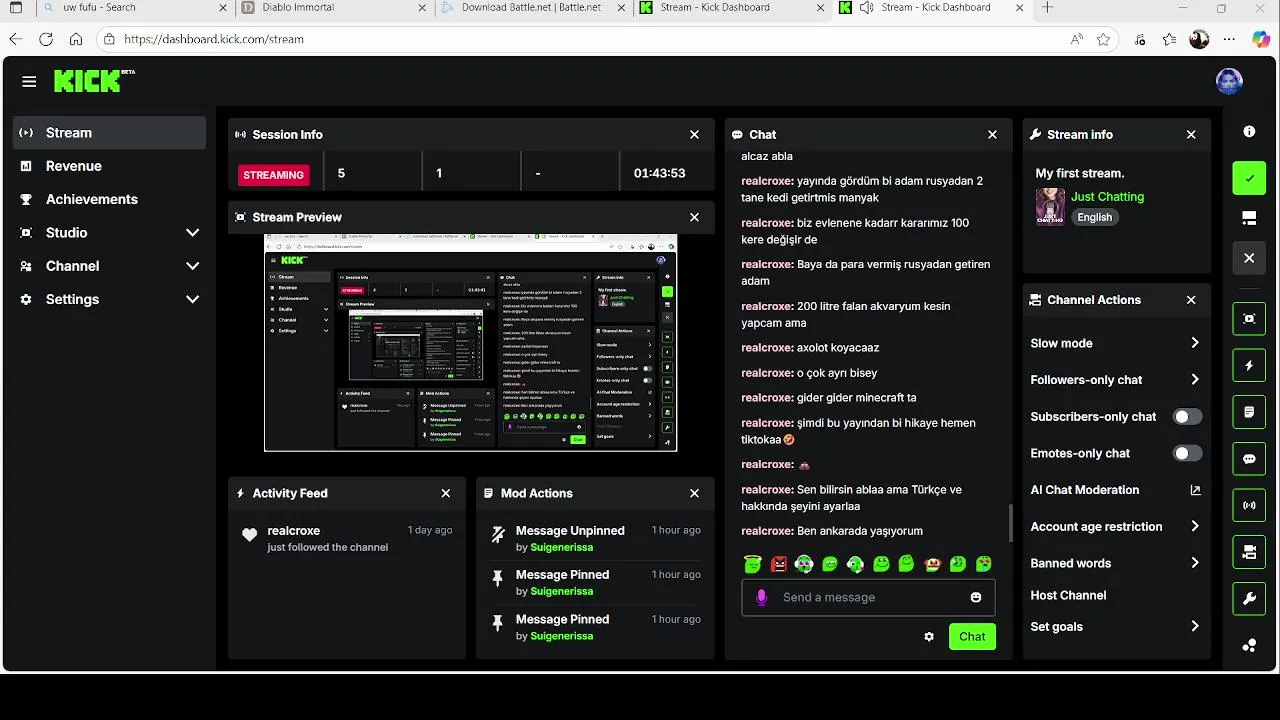Click the layout icon below green checkmark
This screenshot has width=1280, height=720.
tap(1249, 218)
